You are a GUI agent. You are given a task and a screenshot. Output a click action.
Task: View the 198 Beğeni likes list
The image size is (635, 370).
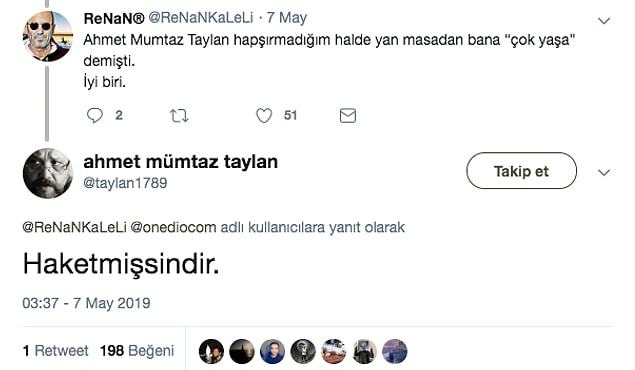137,351
